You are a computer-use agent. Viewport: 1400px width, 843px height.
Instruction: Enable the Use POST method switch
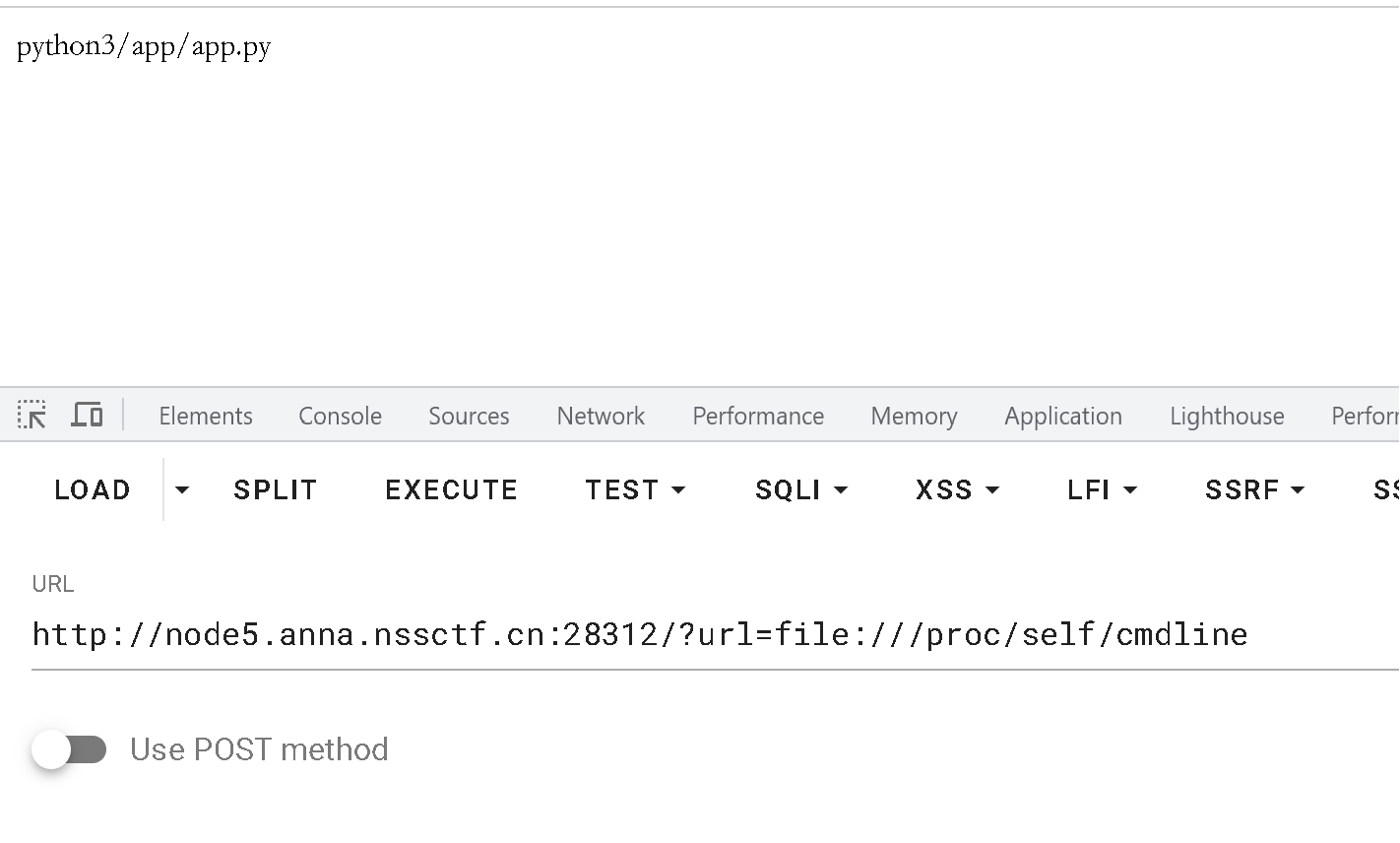[69, 750]
